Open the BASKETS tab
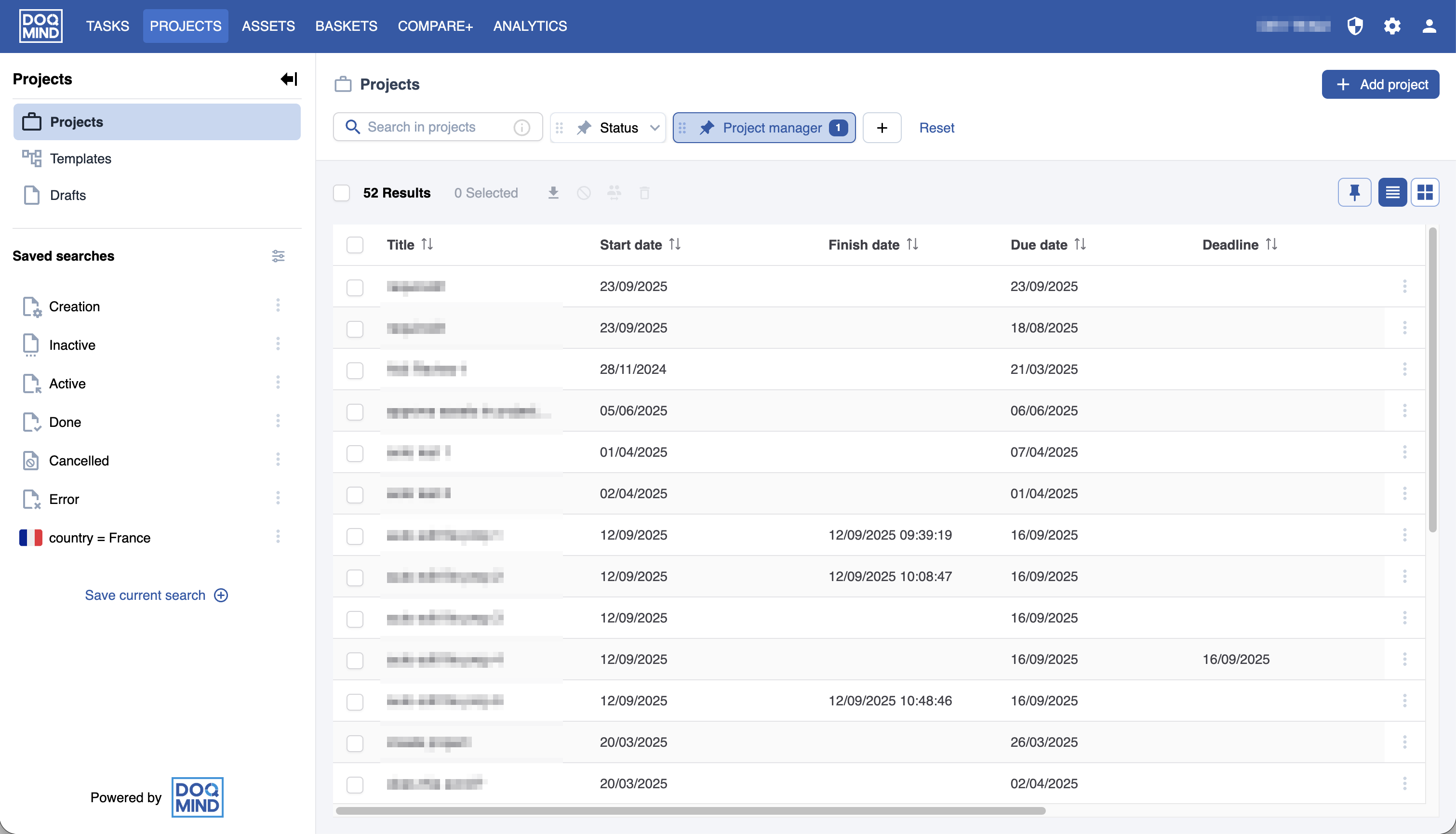The width and height of the screenshot is (1456, 834). (346, 26)
